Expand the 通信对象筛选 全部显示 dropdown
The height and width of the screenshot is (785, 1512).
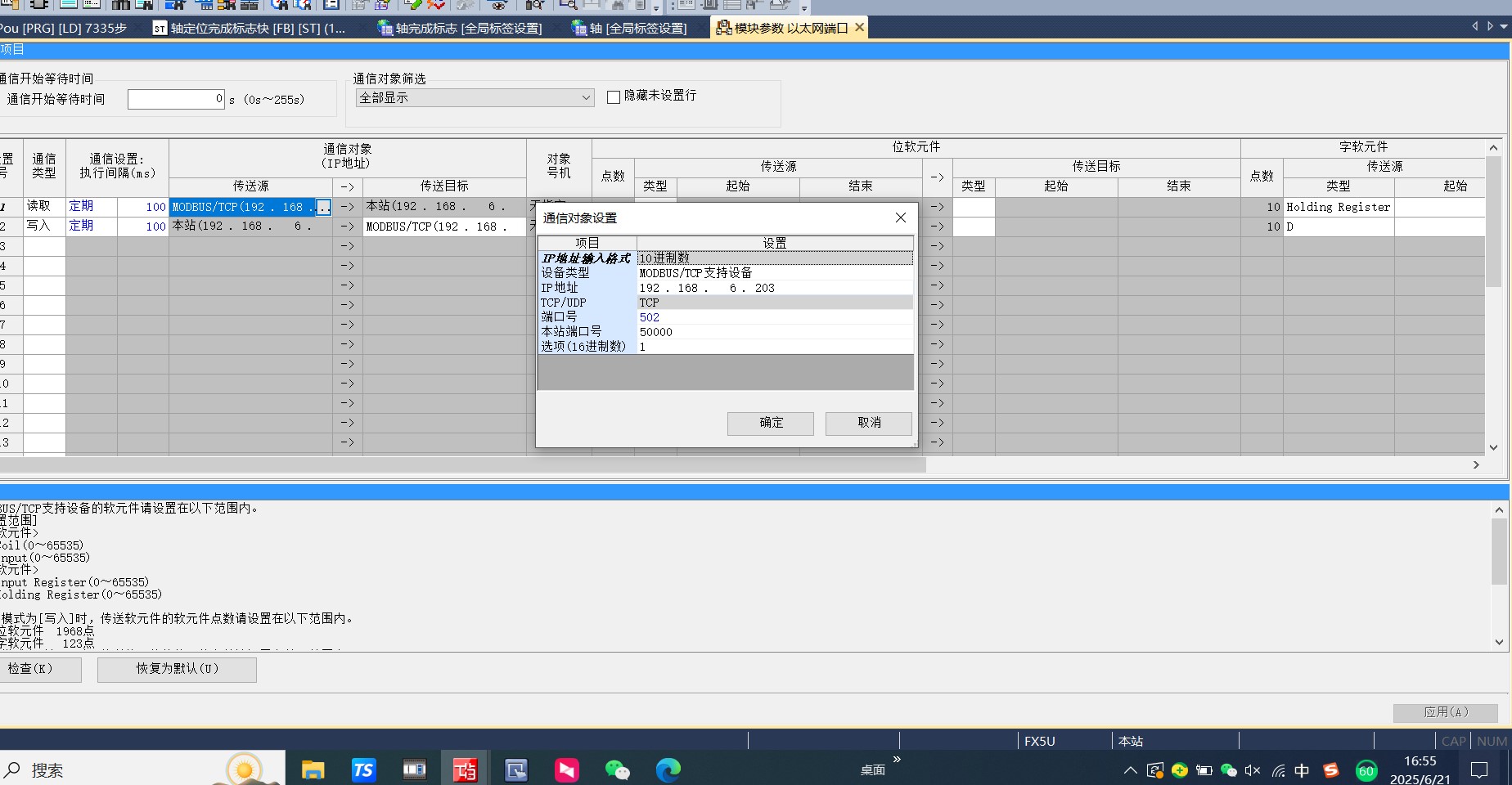[586, 98]
